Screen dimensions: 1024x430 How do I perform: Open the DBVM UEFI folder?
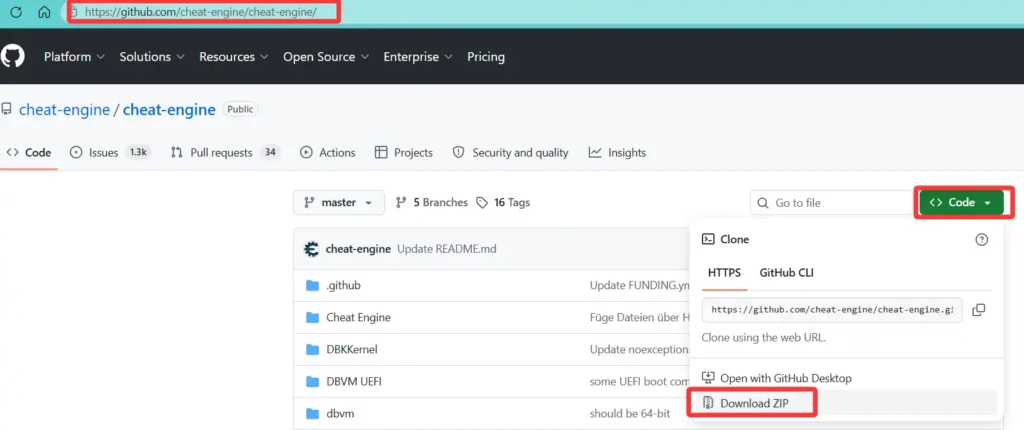353,382
